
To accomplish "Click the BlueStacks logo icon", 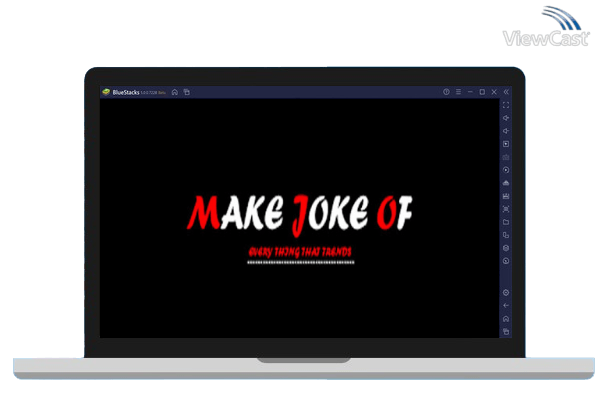I will (x=106, y=92).
